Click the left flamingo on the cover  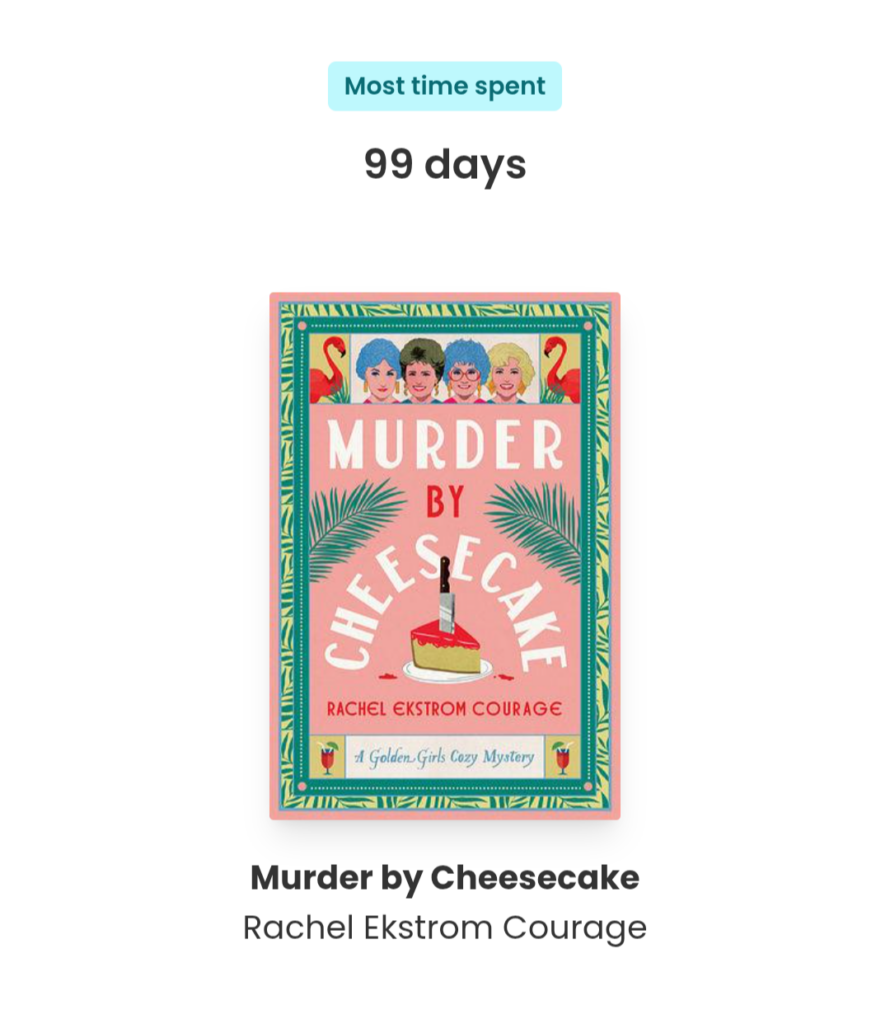tap(328, 370)
